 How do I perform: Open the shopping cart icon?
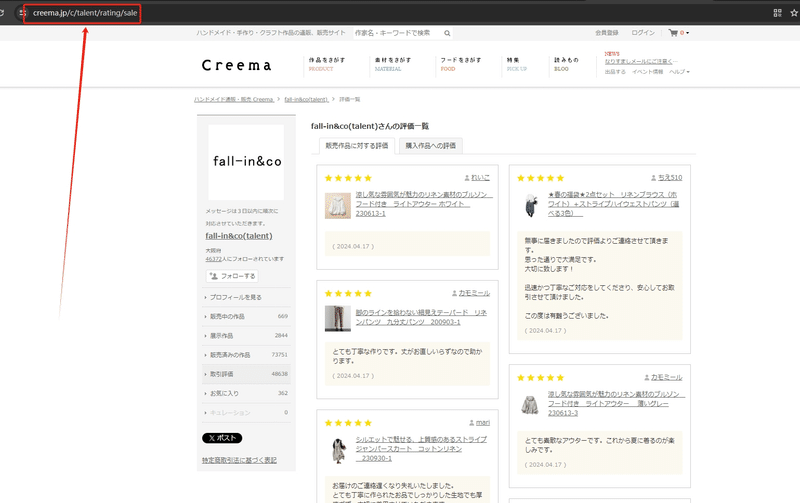673,33
